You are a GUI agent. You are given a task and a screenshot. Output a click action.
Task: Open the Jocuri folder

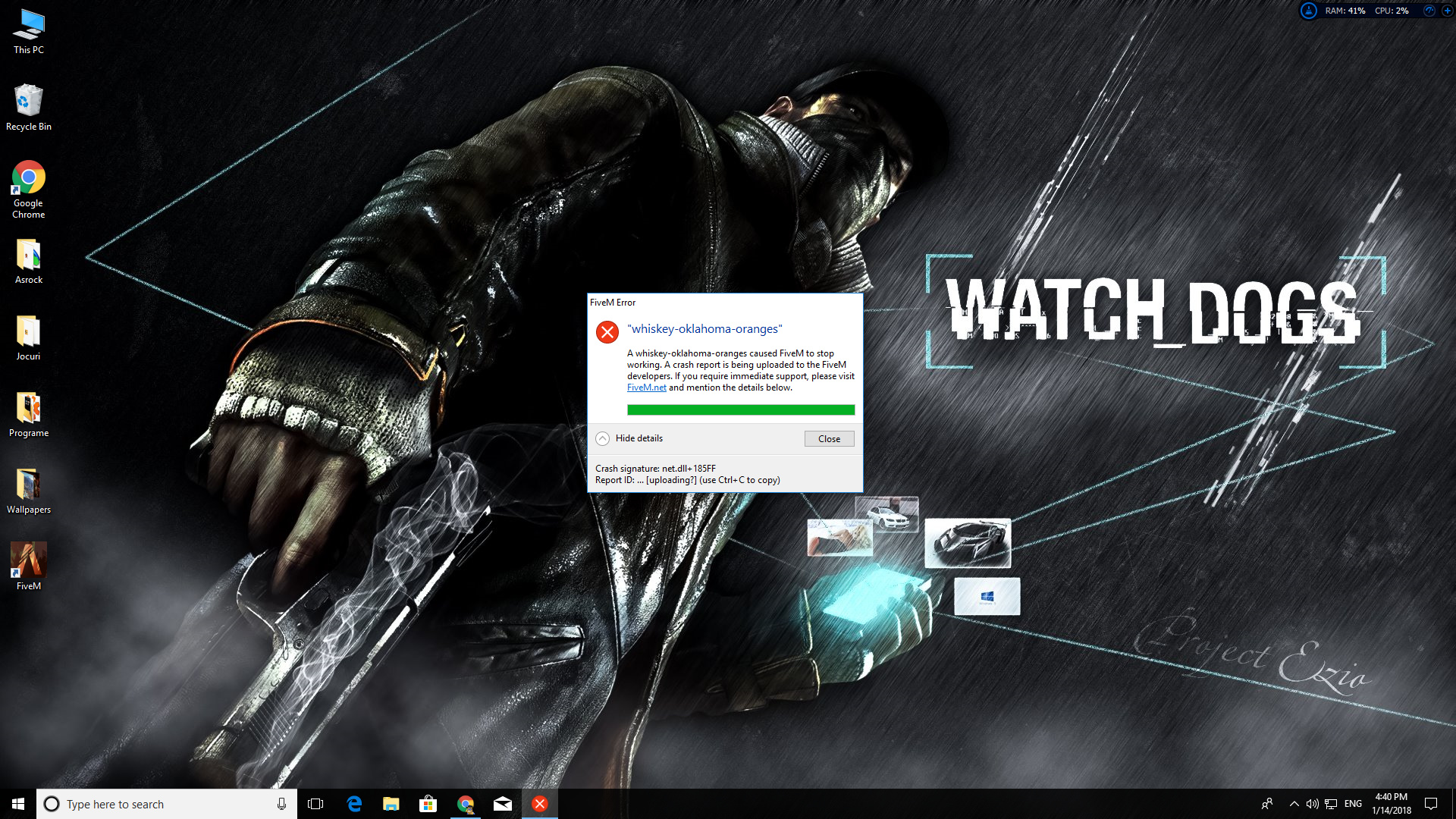(29, 338)
